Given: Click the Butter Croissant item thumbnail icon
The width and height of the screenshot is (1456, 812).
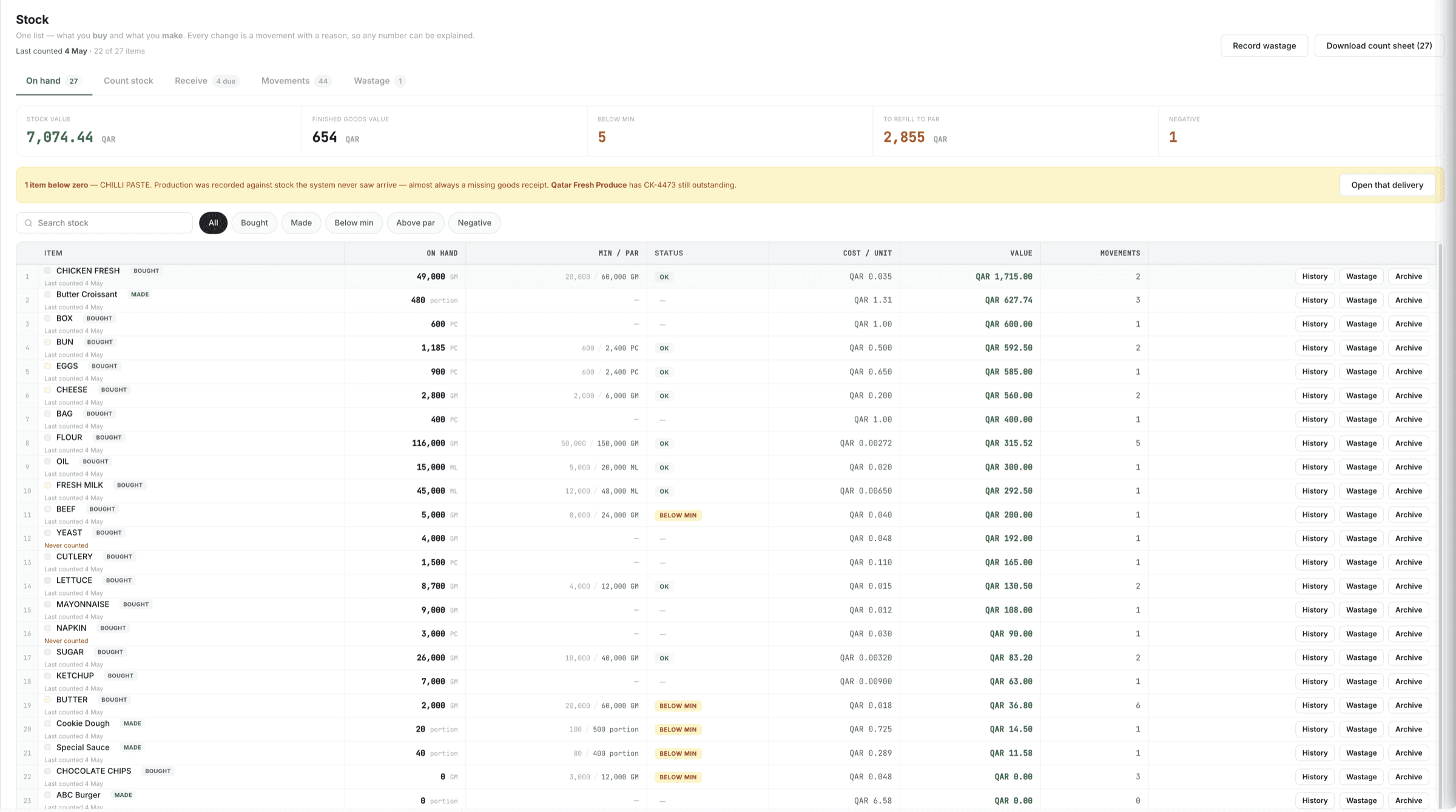Looking at the screenshot, I should [x=48, y=294].
